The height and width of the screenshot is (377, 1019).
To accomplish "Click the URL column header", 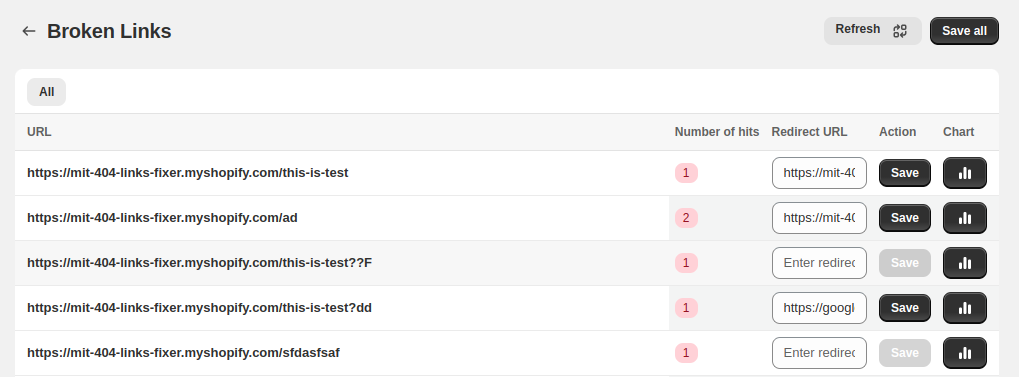I will (x=39, y=132).
